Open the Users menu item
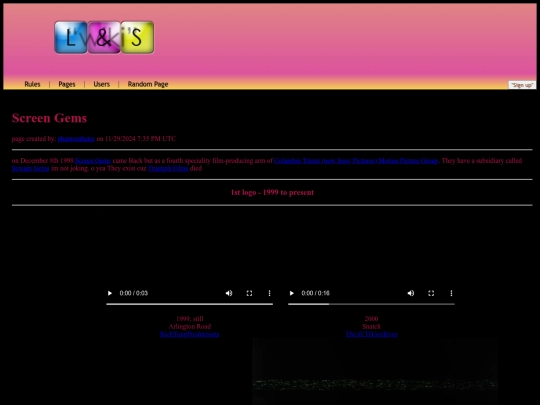540x405 pixels. pos(102,84)
